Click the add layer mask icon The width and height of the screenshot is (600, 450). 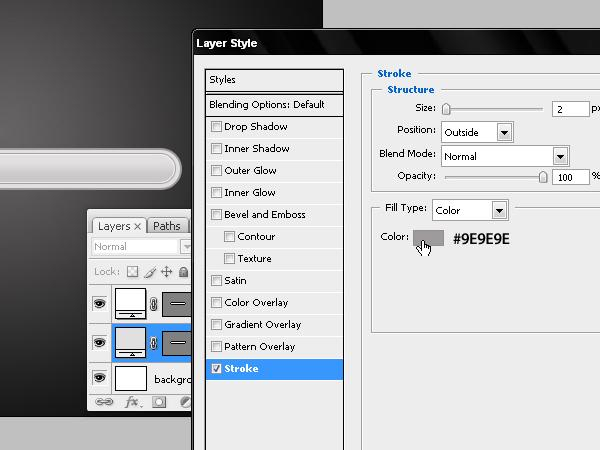(159, 402)
